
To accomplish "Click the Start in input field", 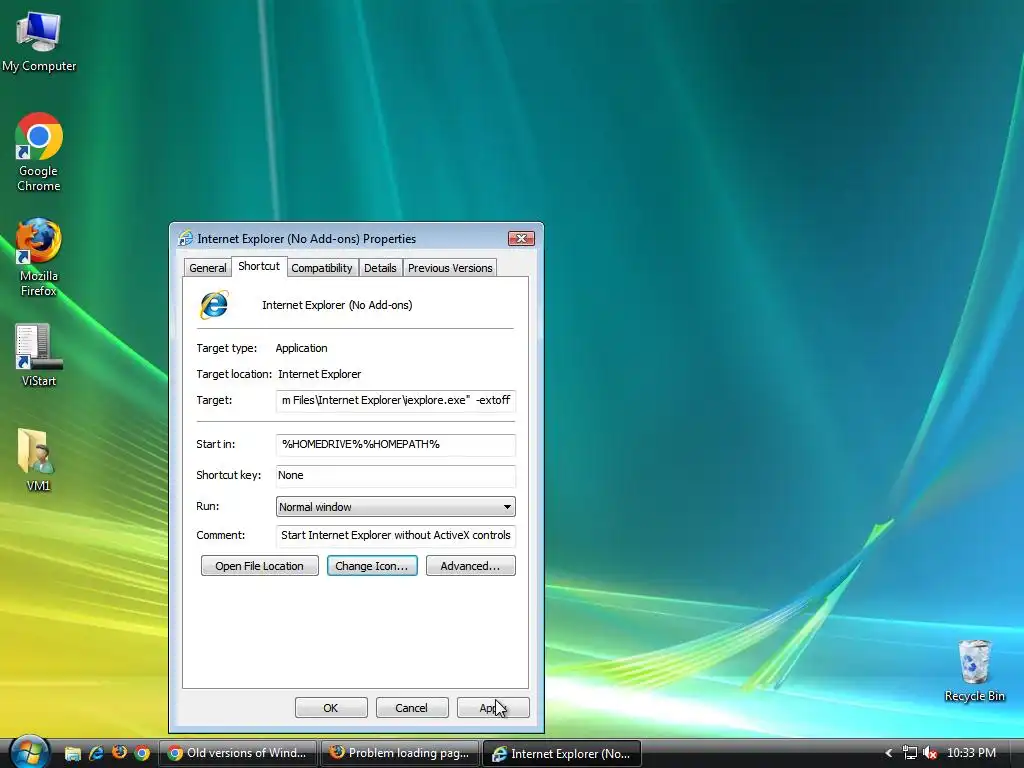I will (x=396, y=444).
